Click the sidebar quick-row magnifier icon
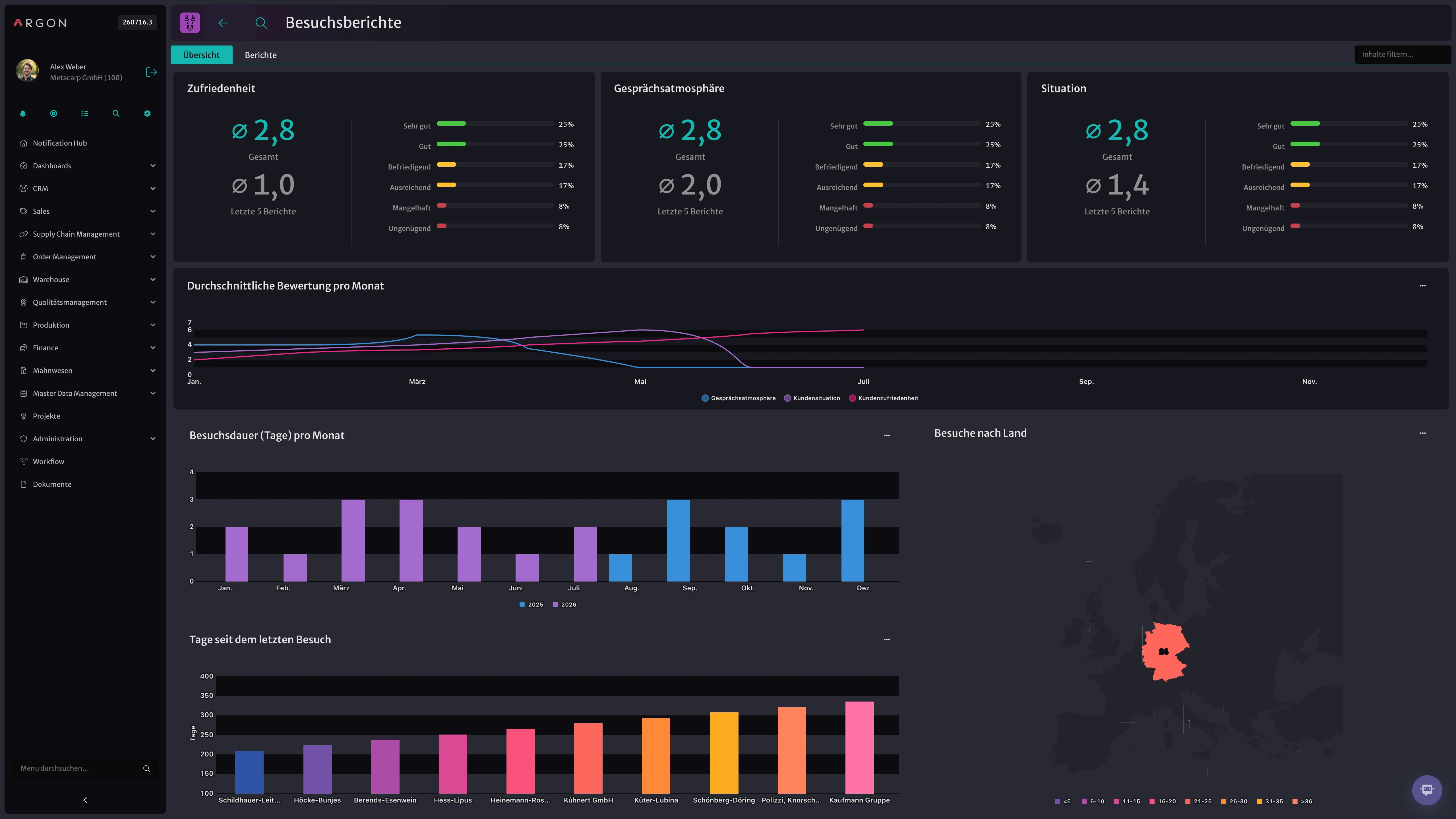The width and height of the screenshot is (1456, 819). [116, 114]
